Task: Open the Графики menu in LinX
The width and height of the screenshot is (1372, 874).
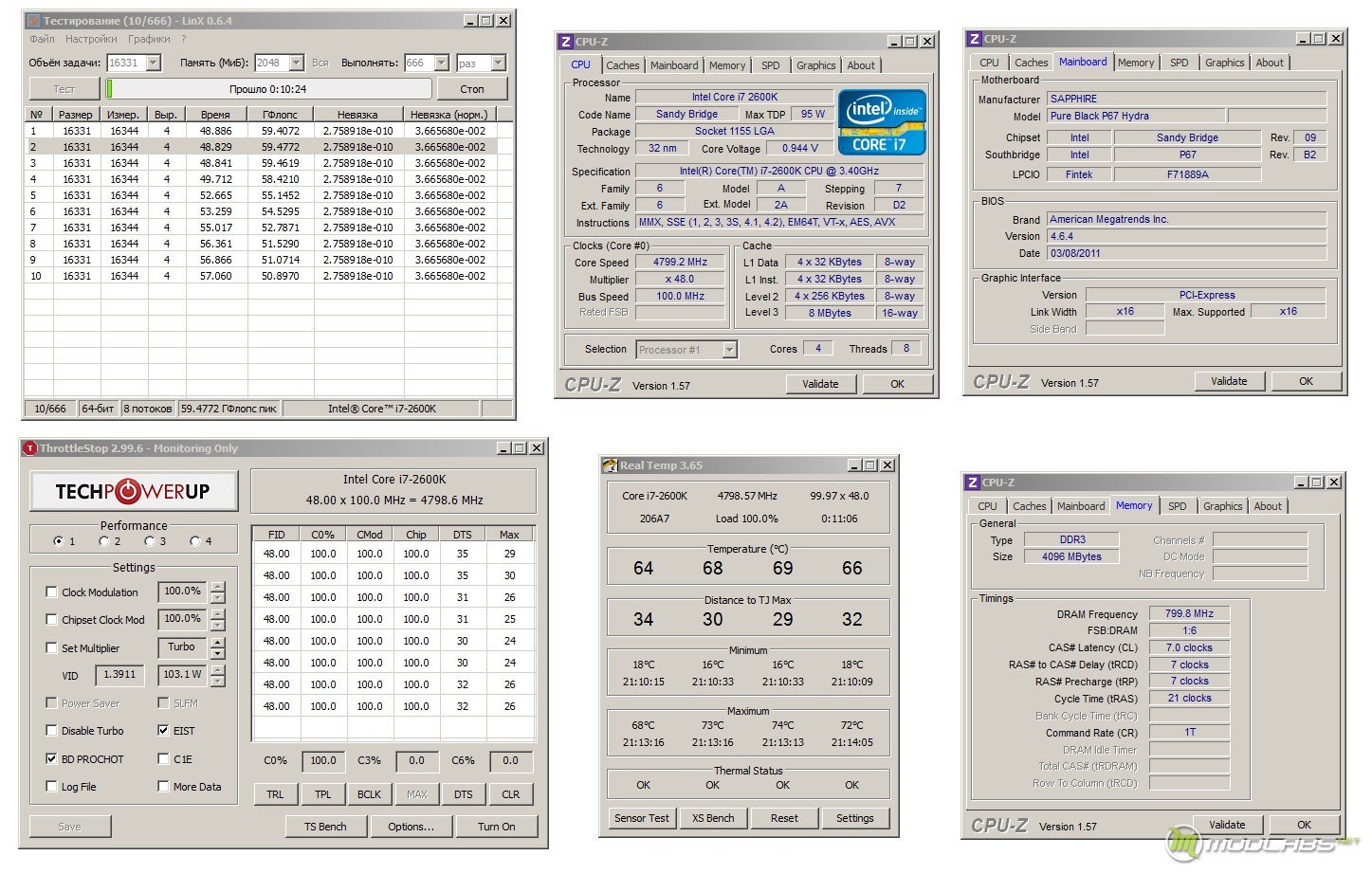Action: [149, 39]
